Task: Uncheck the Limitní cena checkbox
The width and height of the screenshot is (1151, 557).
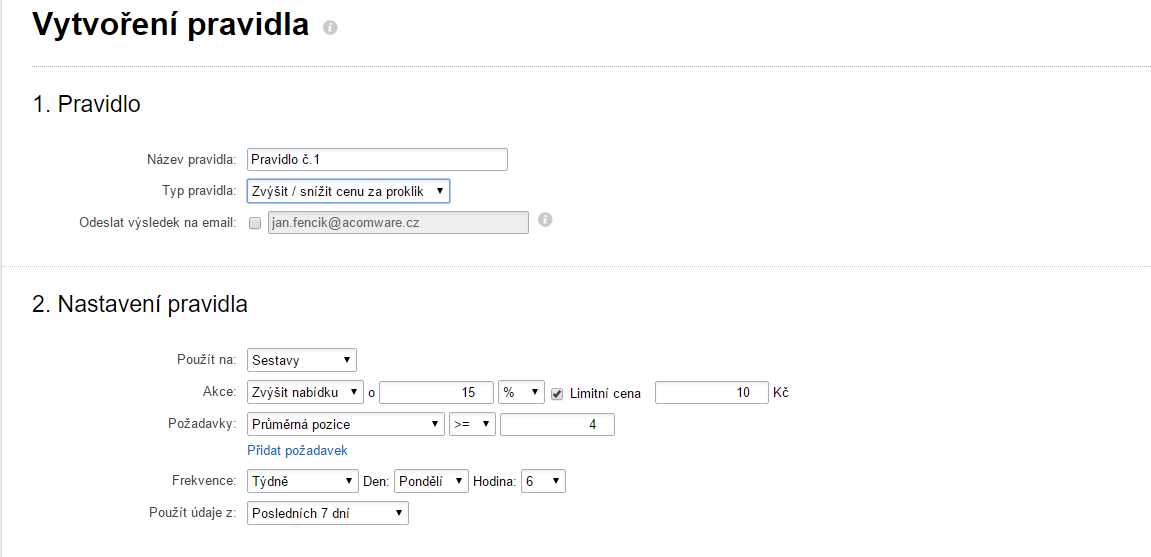Action: 557,393
